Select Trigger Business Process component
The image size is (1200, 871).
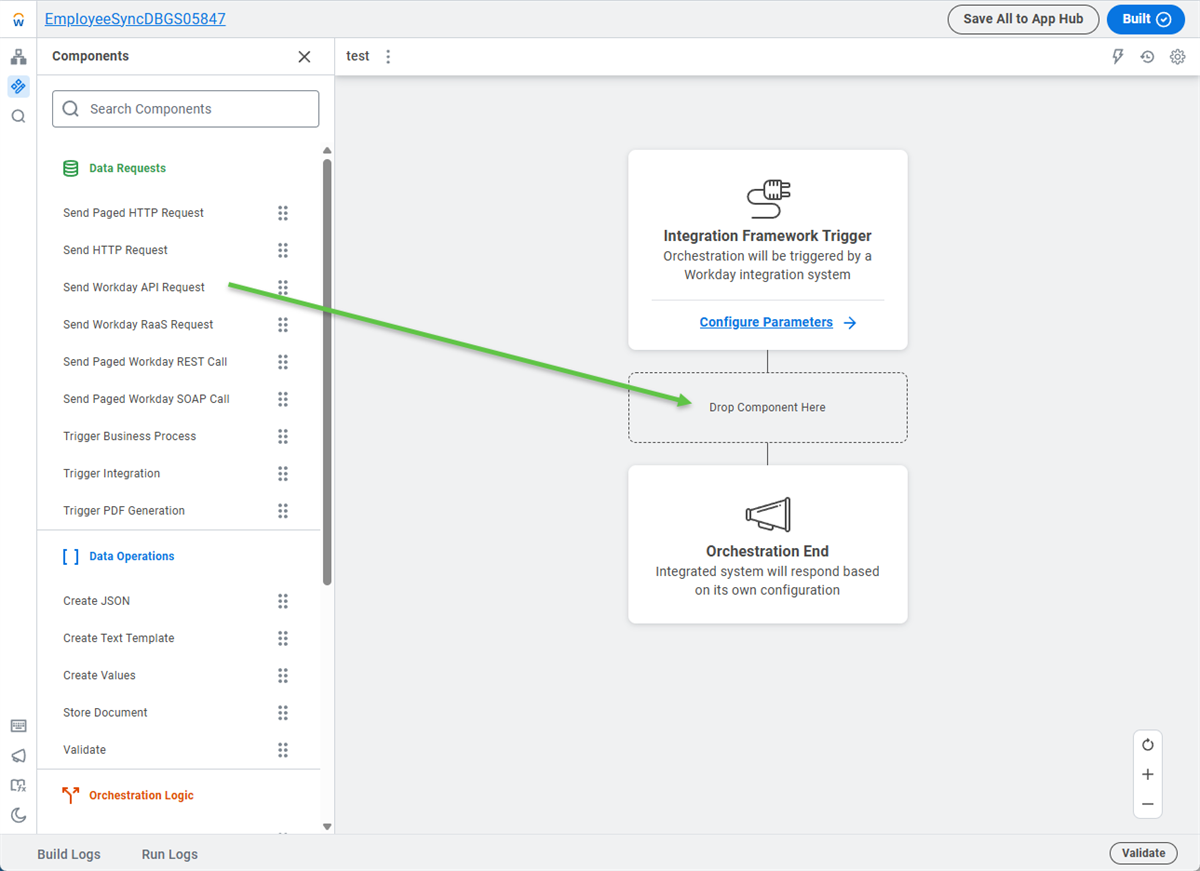point(129,436)
